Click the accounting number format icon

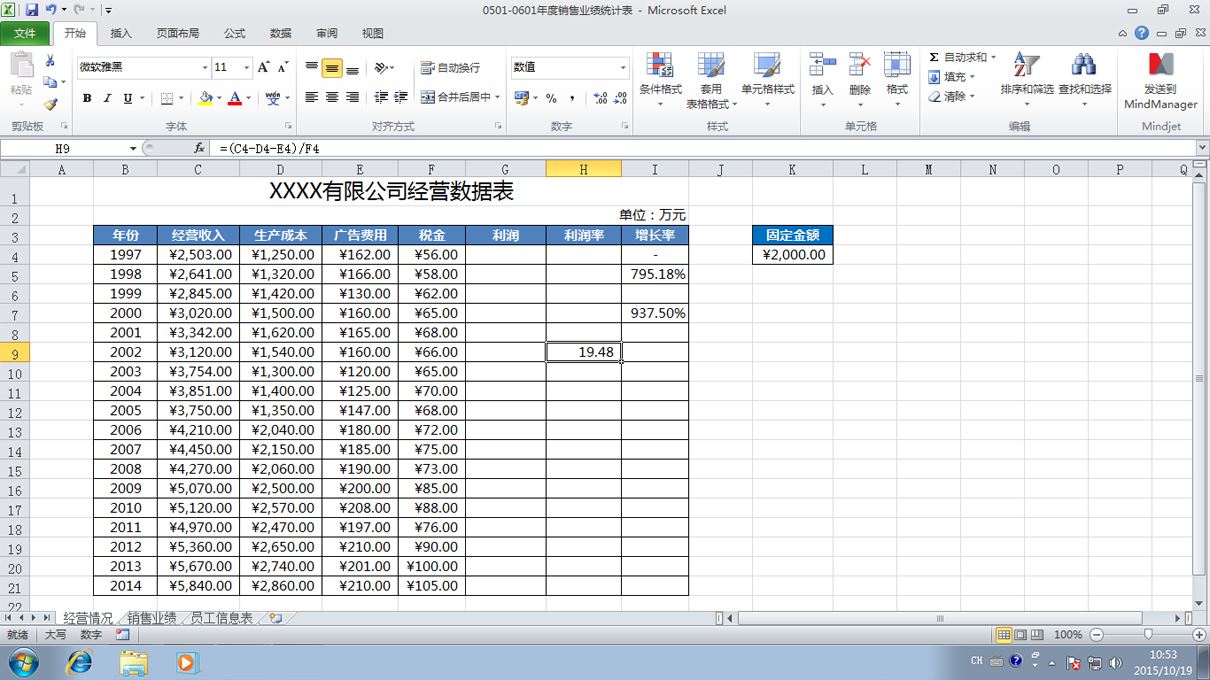[521, 98]
